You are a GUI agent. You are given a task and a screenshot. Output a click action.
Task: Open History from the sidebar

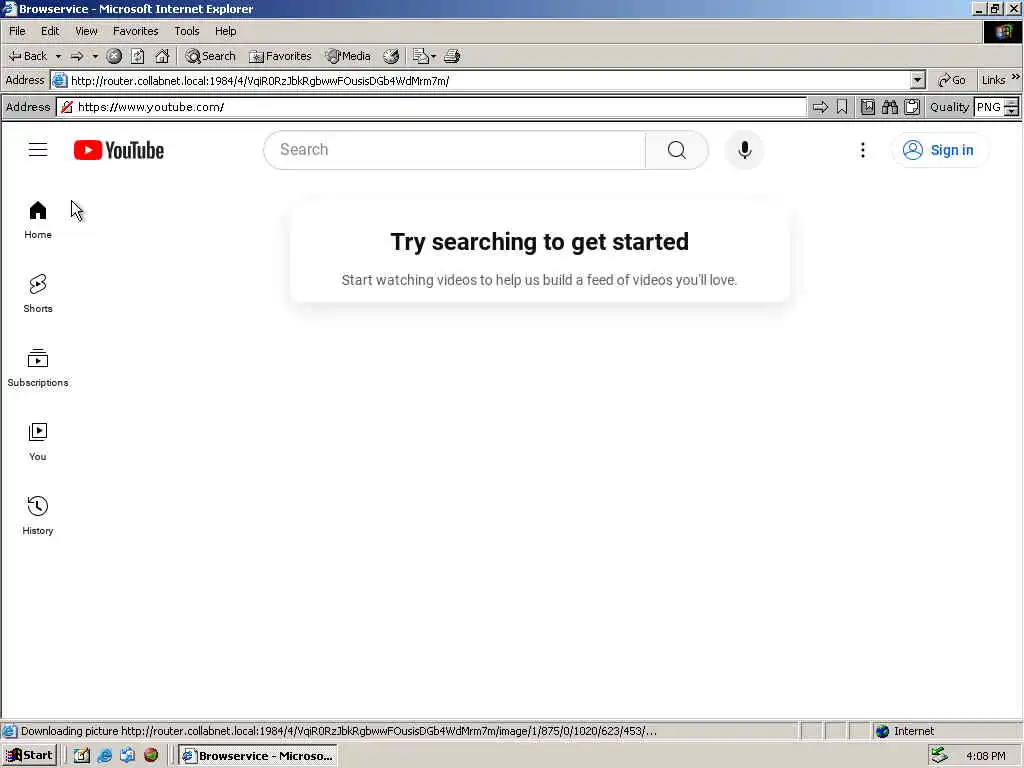[38, 515]
